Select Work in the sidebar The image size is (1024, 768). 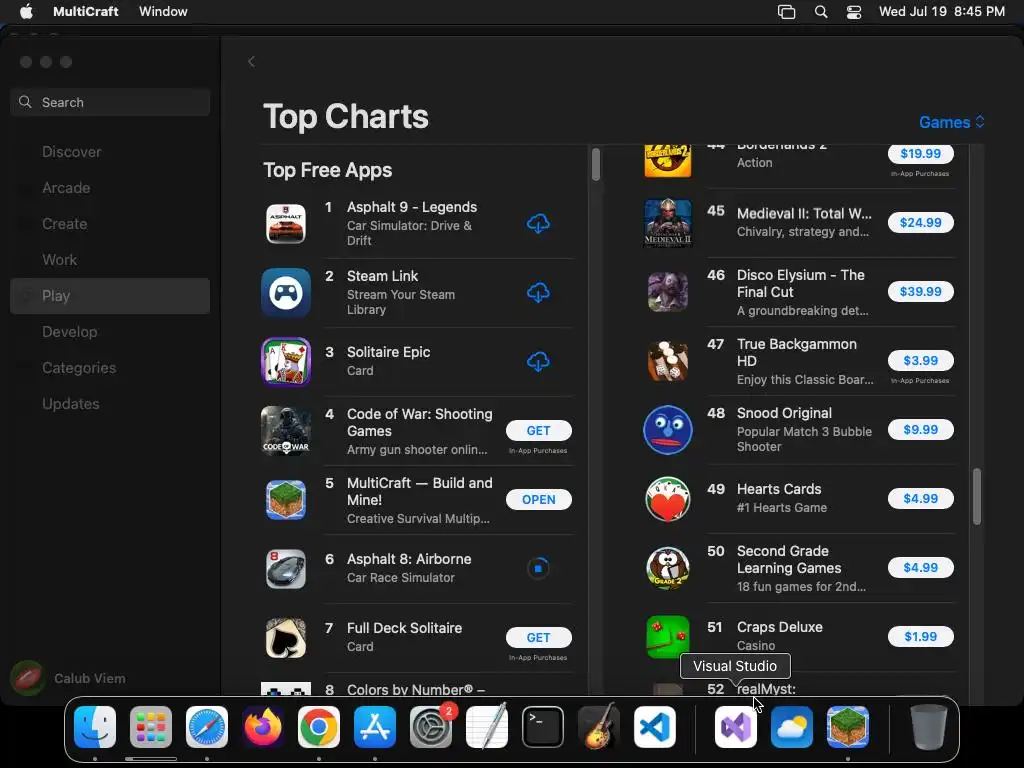tap(110, 259)
